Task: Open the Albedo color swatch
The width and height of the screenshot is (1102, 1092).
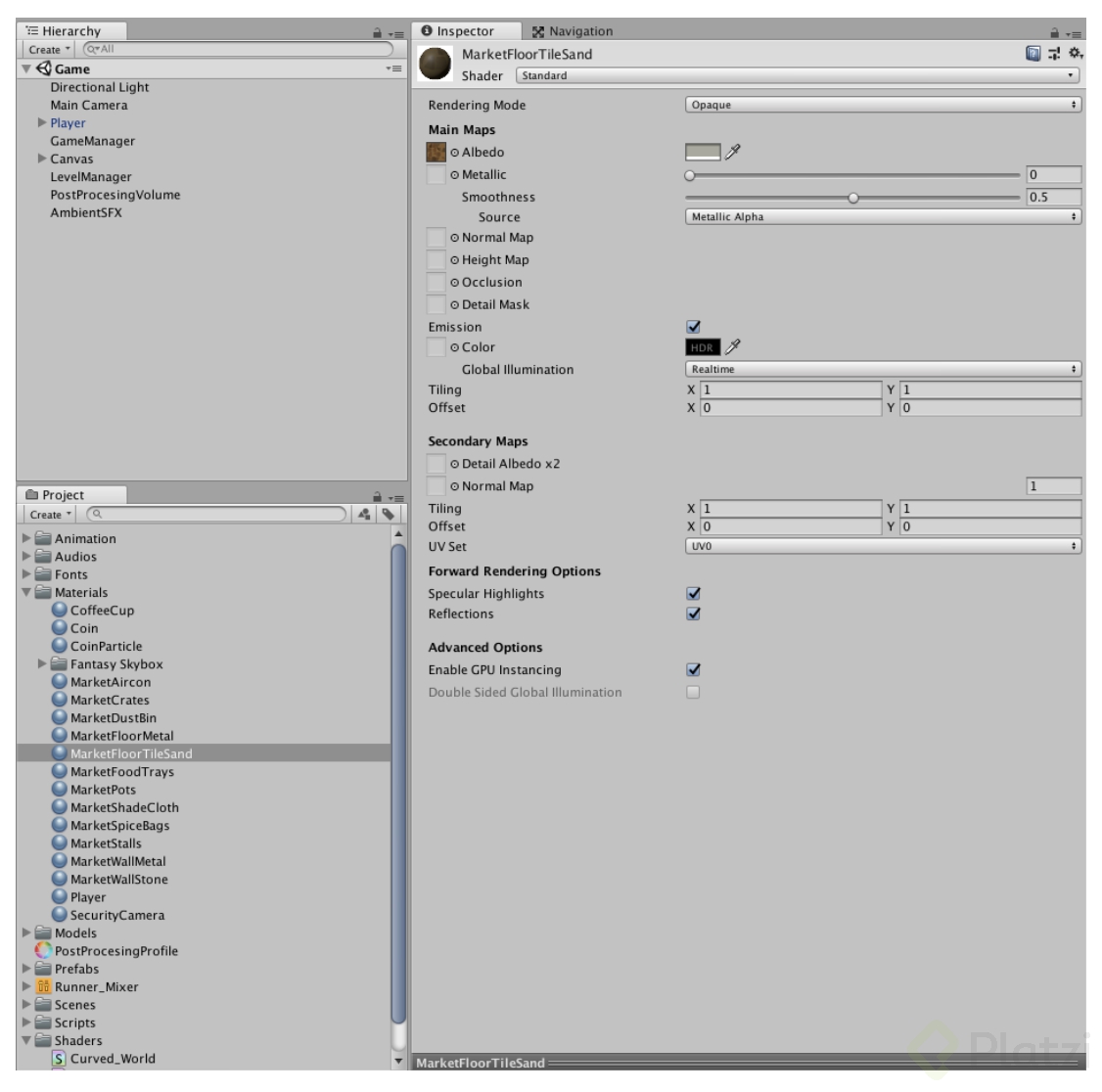Action: pos(702,152)
